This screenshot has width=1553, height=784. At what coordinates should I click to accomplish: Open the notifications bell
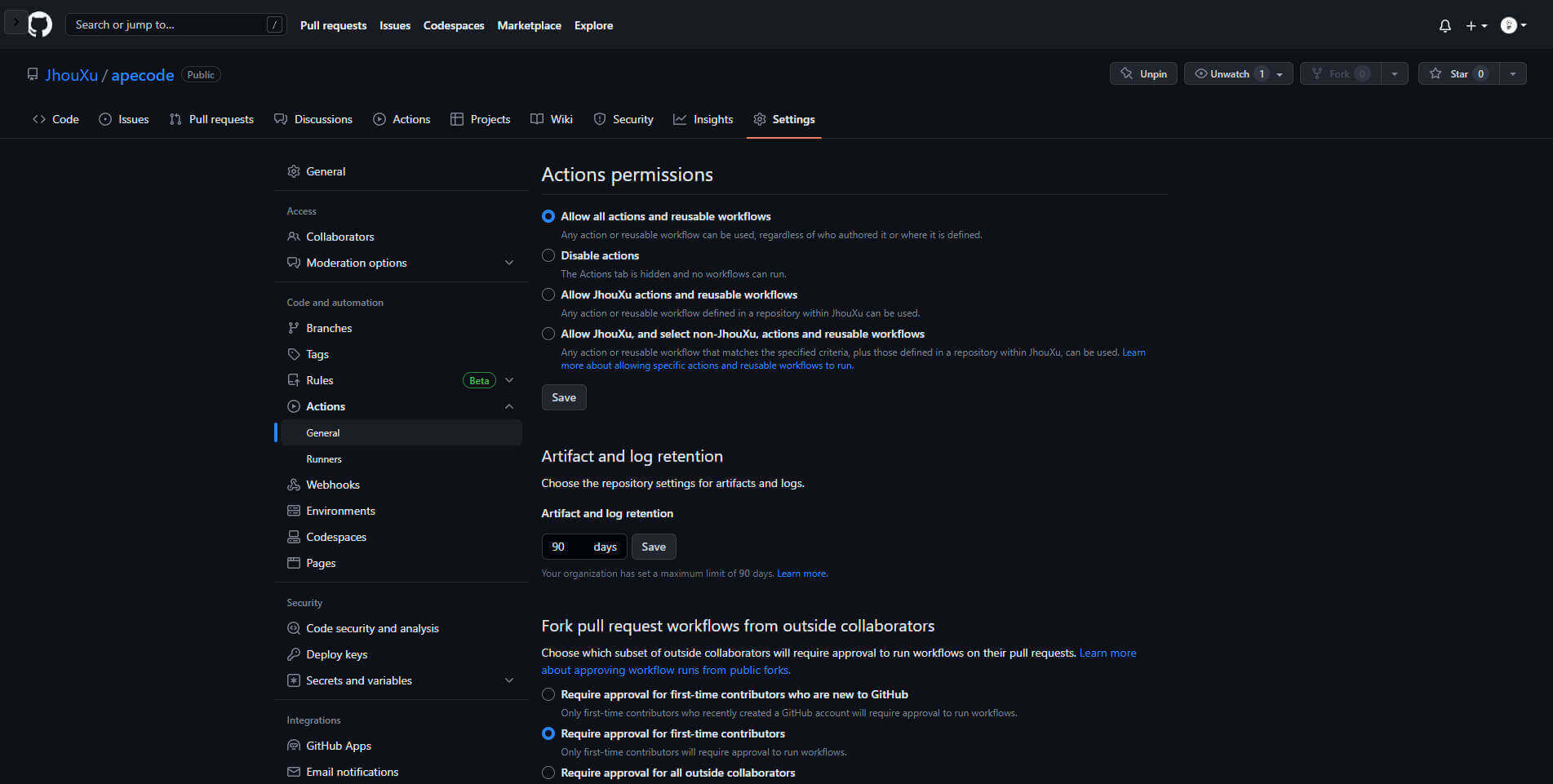click(x=1445, y=25)
